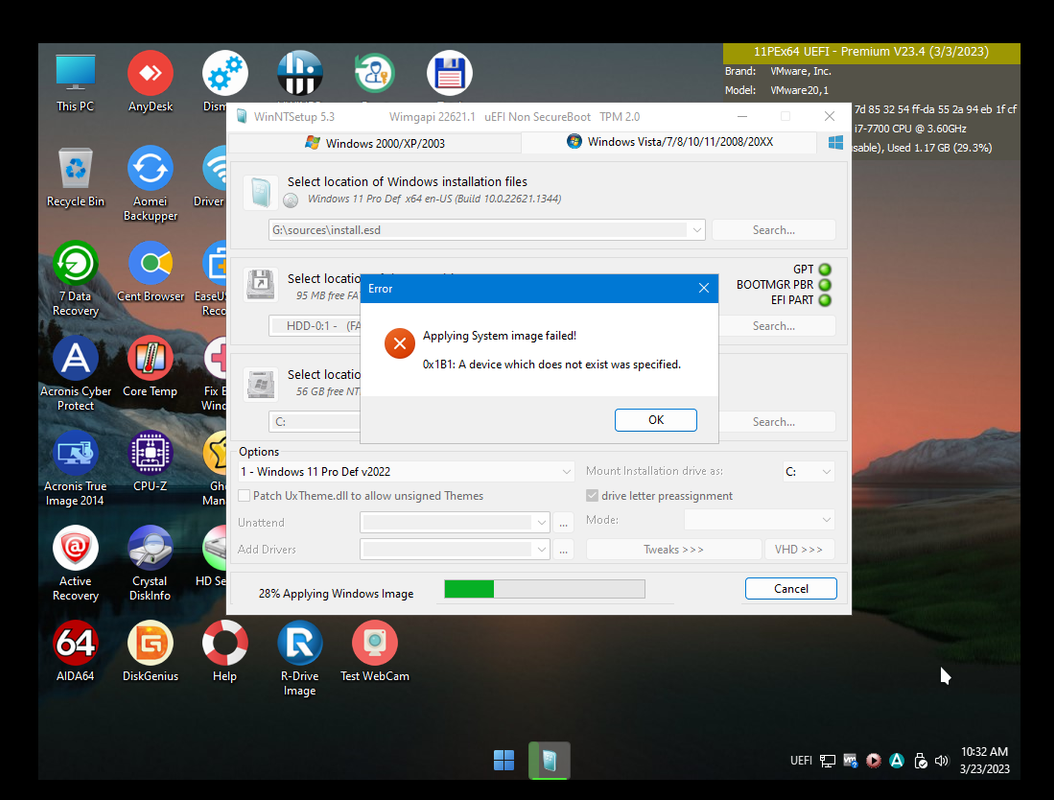Open the This PC desktop icon
This screenshot has width=1054, height=800.
point(75,82)
